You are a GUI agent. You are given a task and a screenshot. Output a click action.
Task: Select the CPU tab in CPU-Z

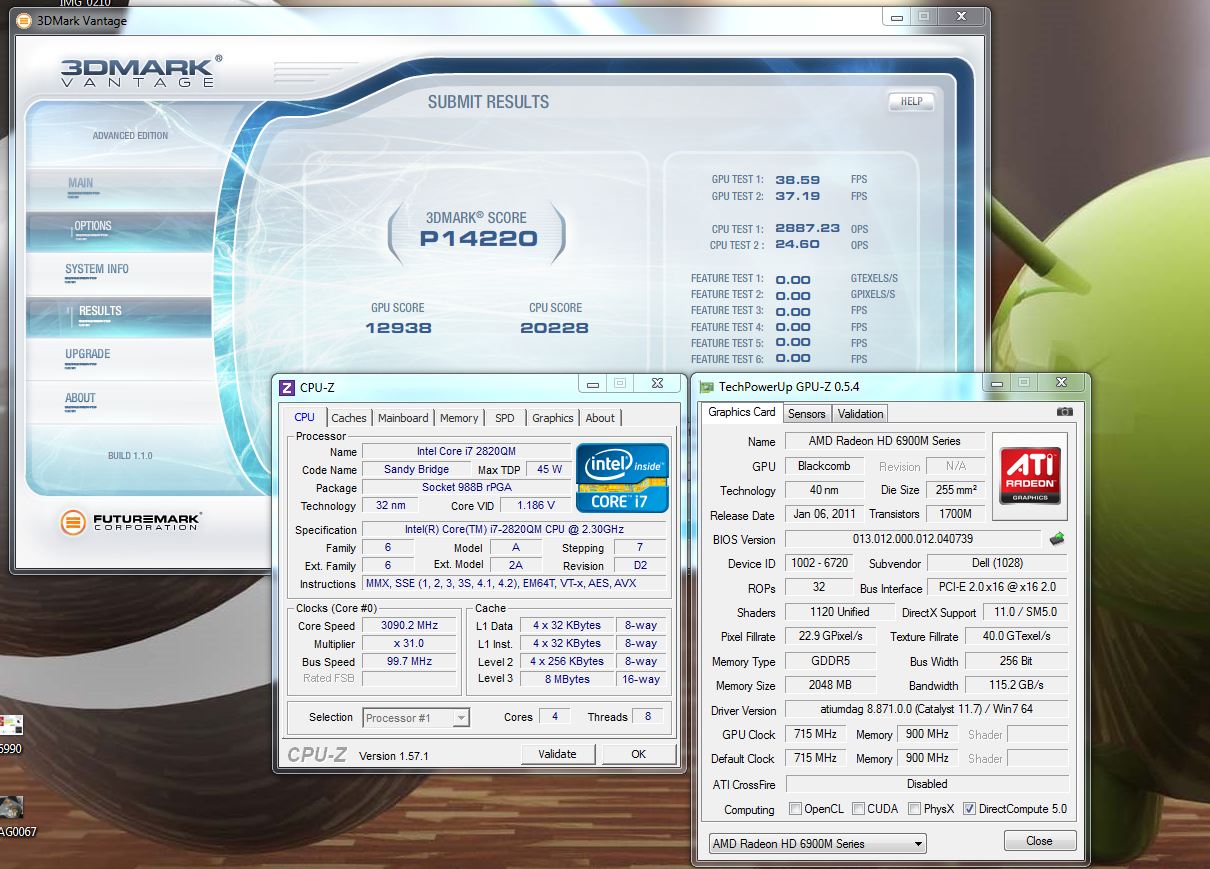tap(305, 417)
